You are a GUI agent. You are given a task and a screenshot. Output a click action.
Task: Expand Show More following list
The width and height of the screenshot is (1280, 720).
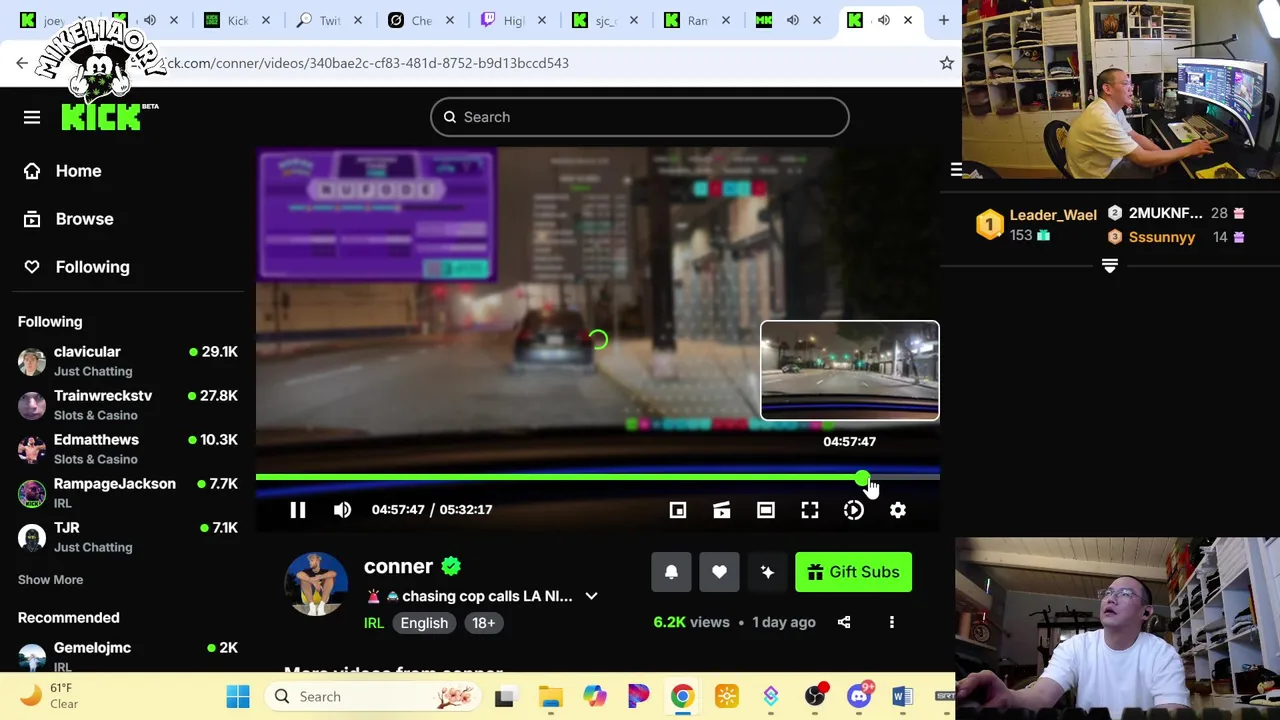pyautogui.click(x=50, y=580)
